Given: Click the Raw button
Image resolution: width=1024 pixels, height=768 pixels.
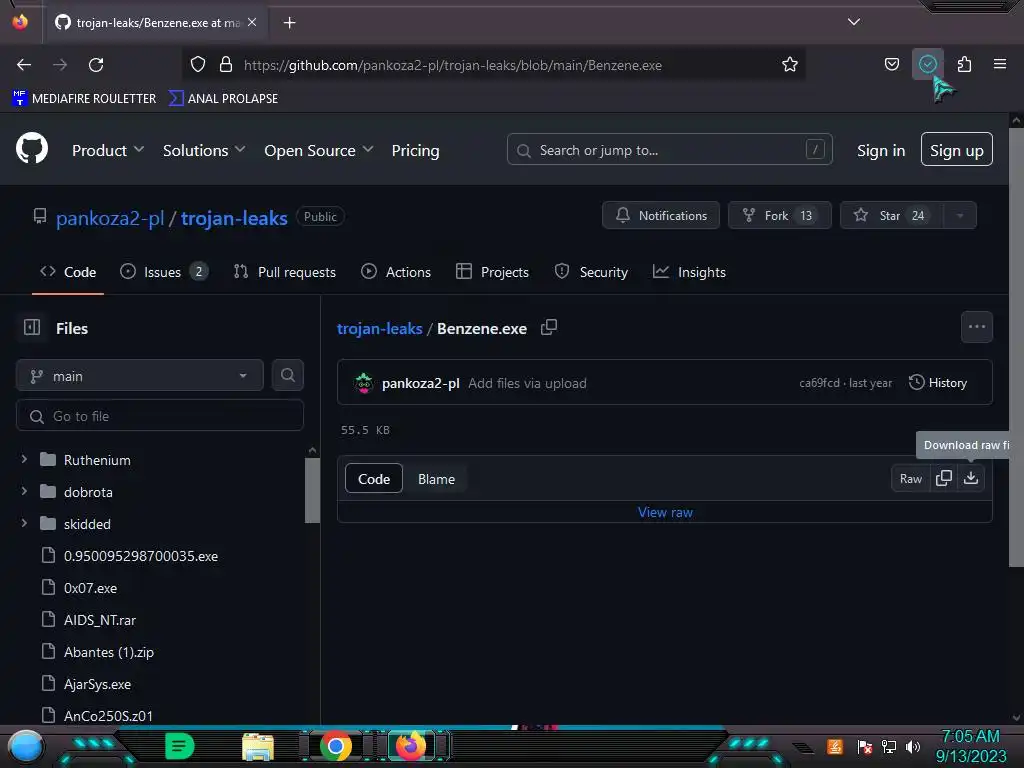Looking at the screenshot, I should pos(910,479).
